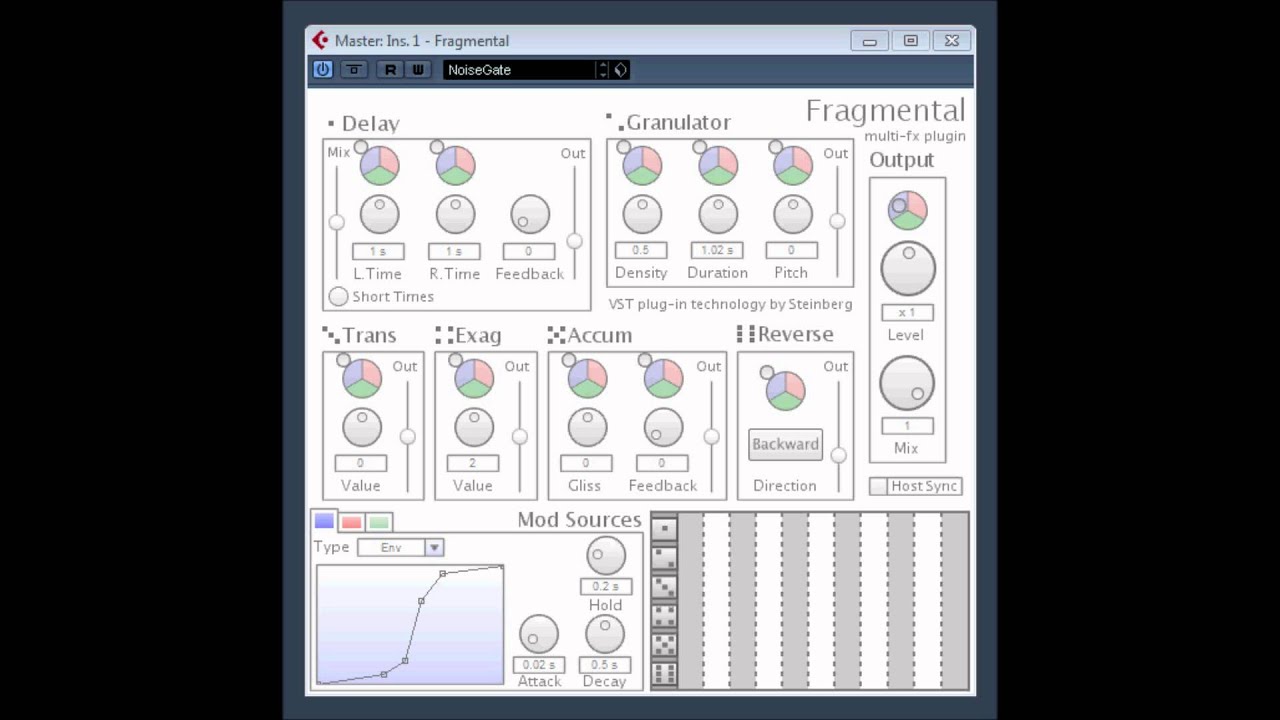Image resolution: width=1280 pixels, height=720 pixels.
Task: Click the one-dot dice routing icon
Action: pyautogui.click(x=664, y=529)
